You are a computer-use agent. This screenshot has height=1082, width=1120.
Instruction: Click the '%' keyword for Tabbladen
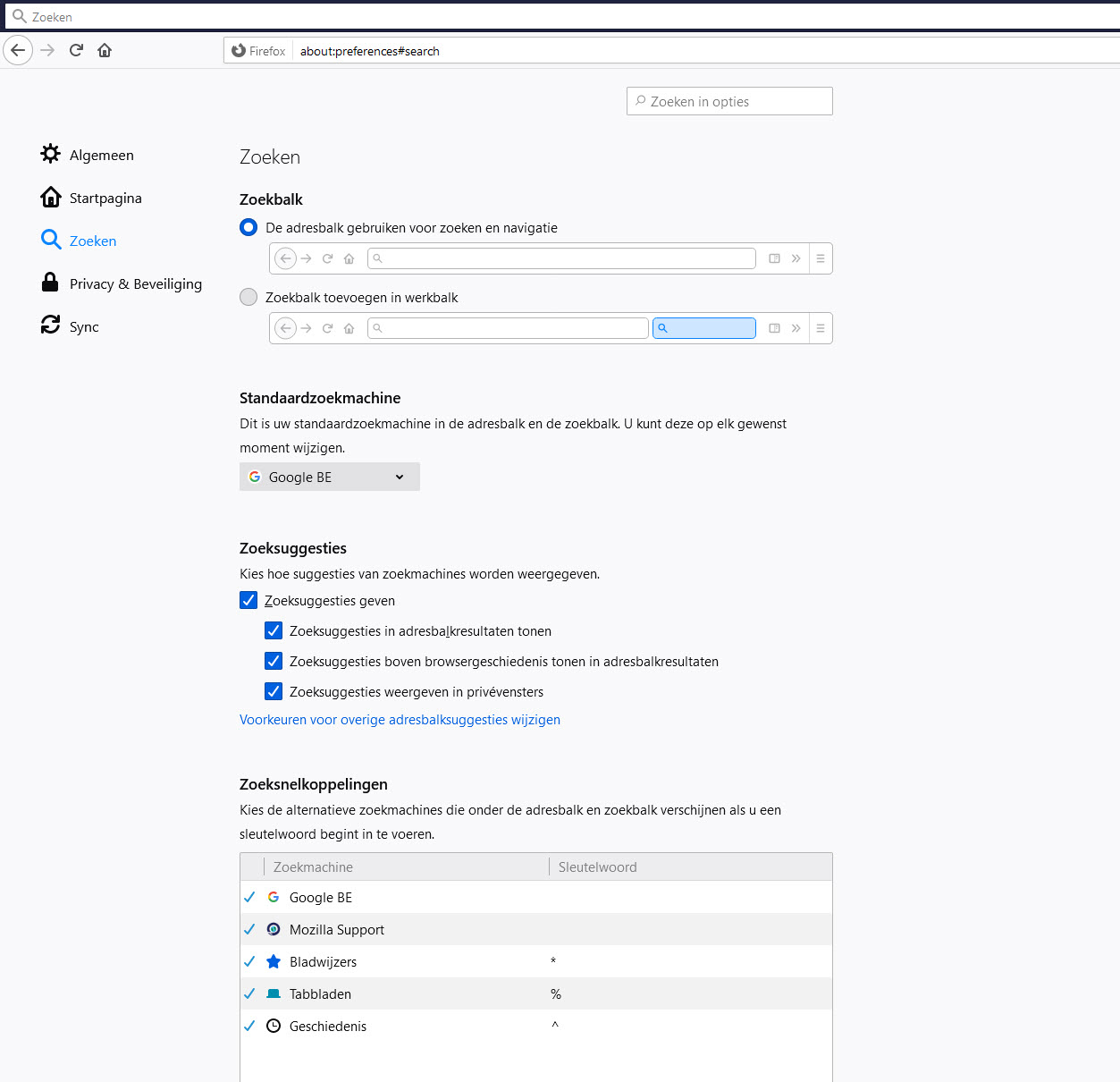[556, 993]
